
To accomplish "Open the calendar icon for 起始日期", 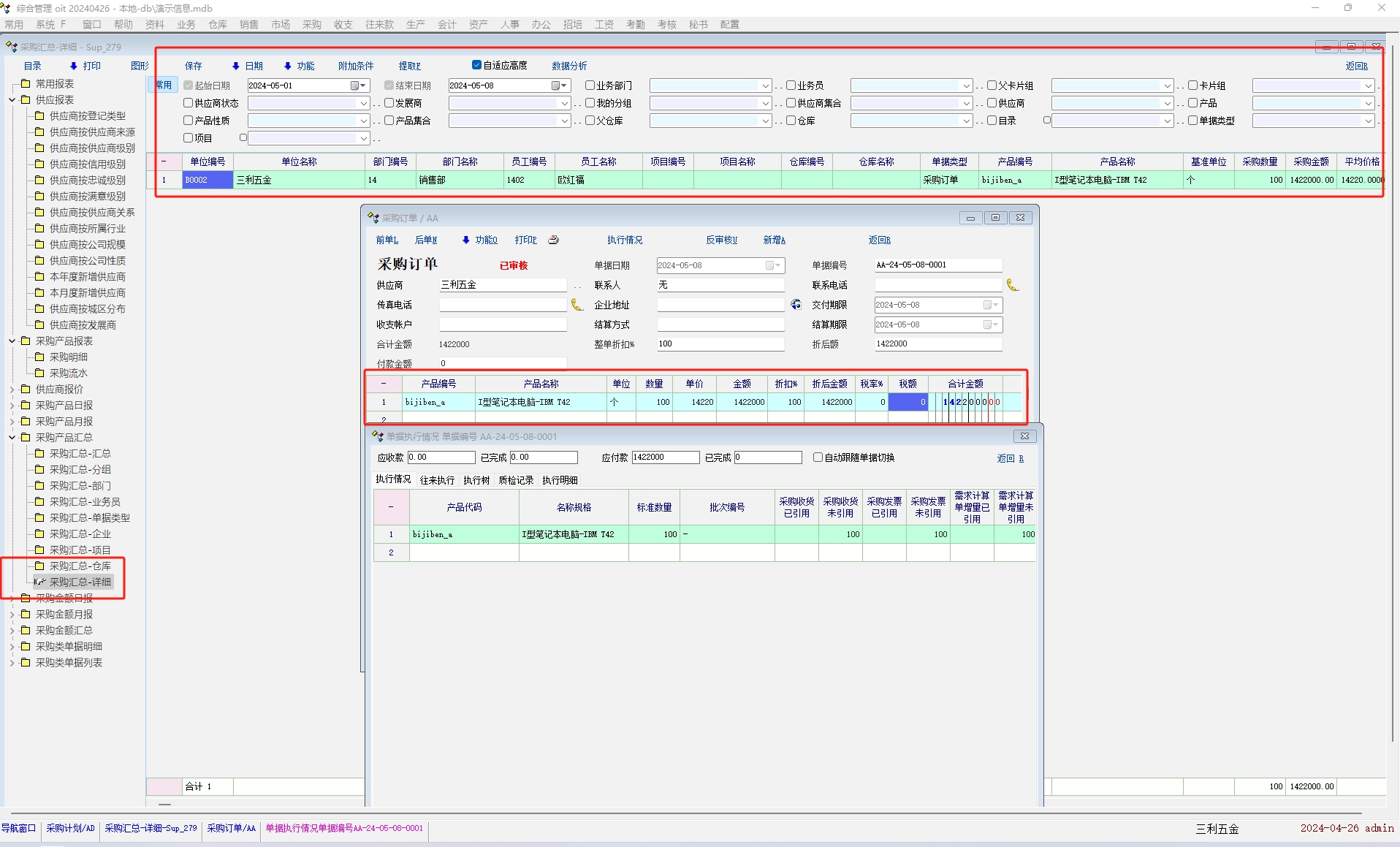I will pos(357,86).
